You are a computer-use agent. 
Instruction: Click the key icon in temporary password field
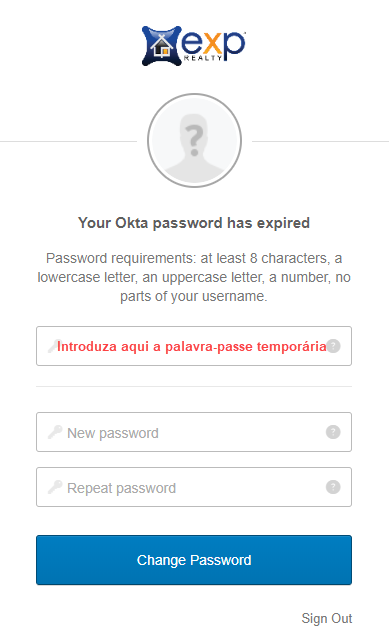pos(54,346)
